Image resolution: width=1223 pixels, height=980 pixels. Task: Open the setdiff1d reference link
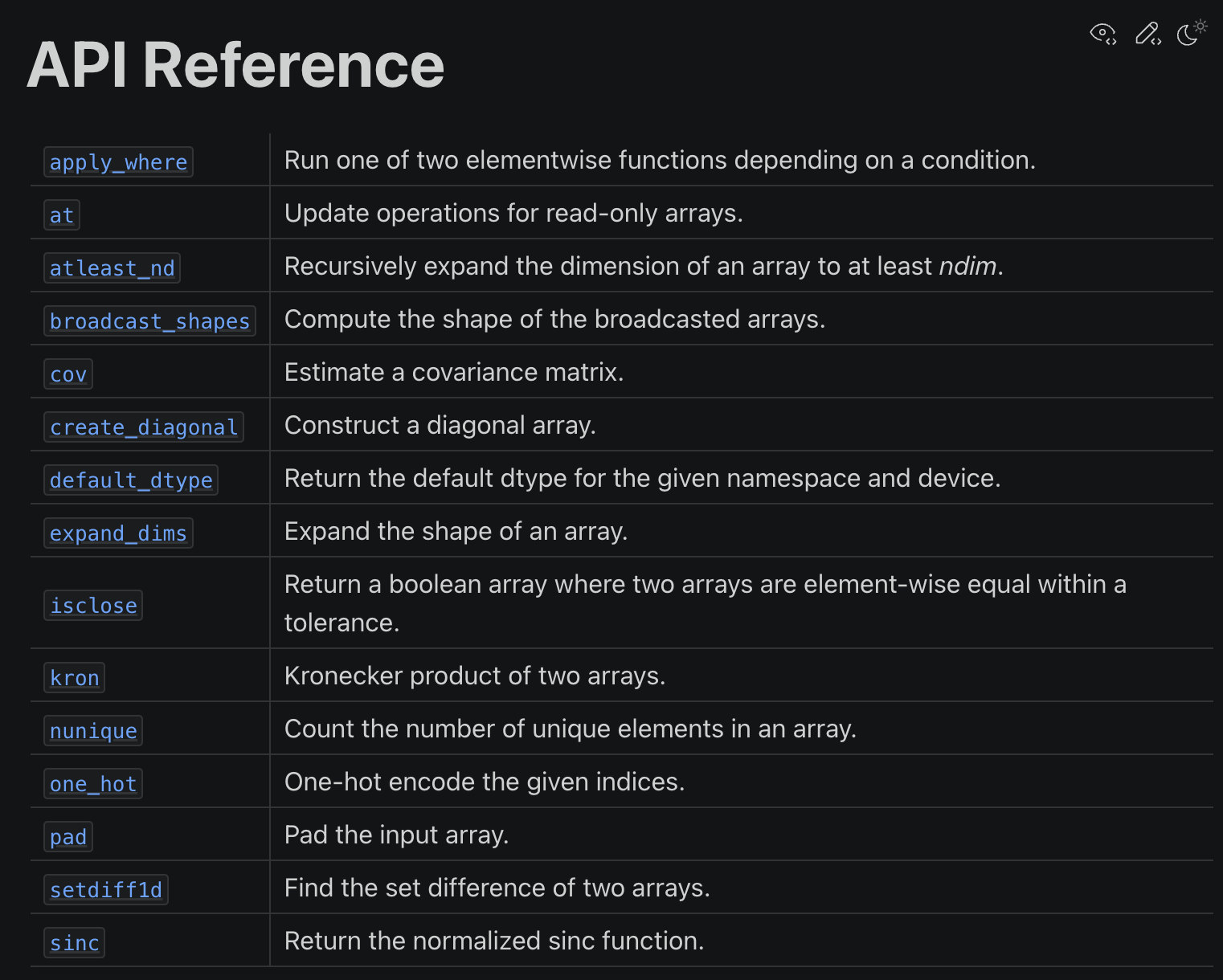pyautogui.click(x=106, y=890)
